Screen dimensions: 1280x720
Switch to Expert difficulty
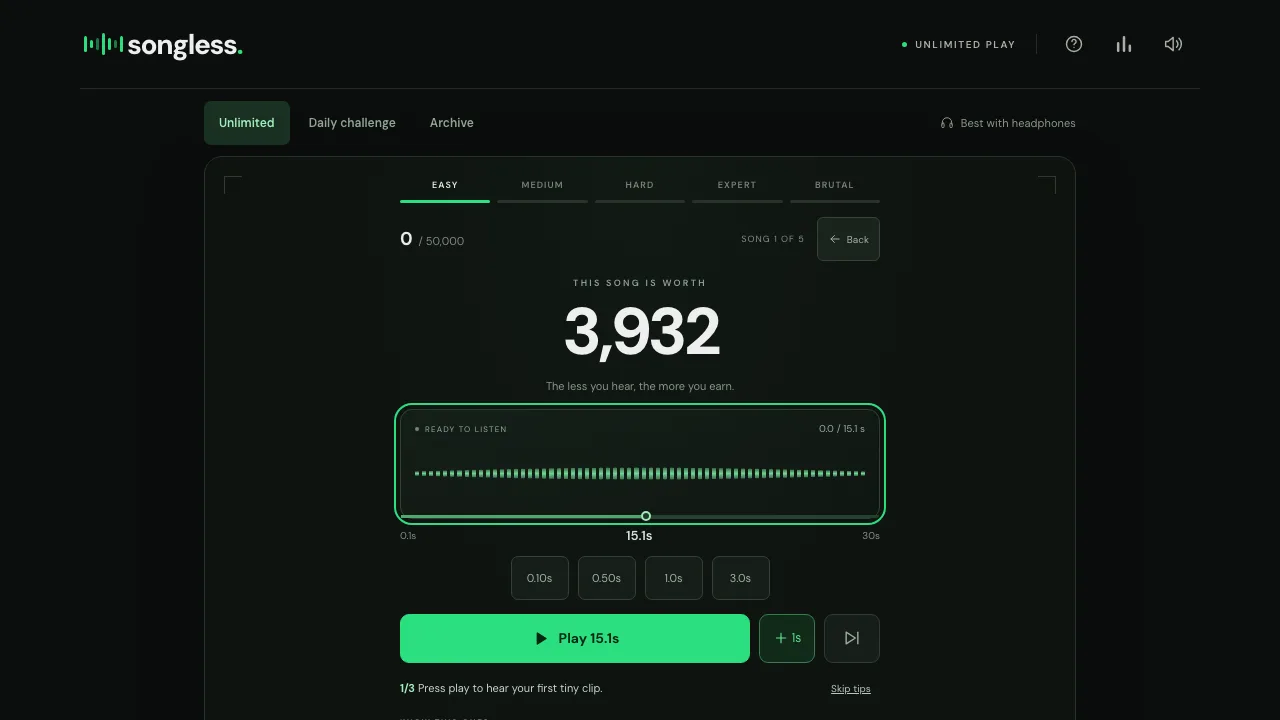(737, 187)
